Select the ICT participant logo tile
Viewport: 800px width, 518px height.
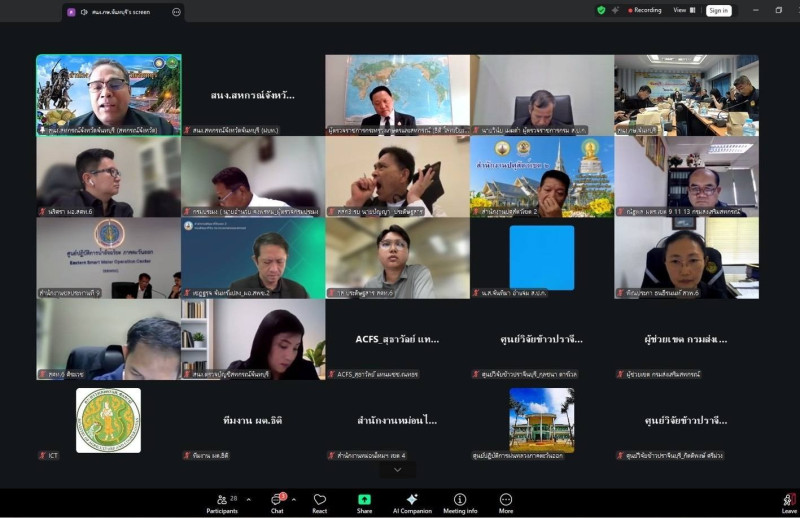(108, 421)
